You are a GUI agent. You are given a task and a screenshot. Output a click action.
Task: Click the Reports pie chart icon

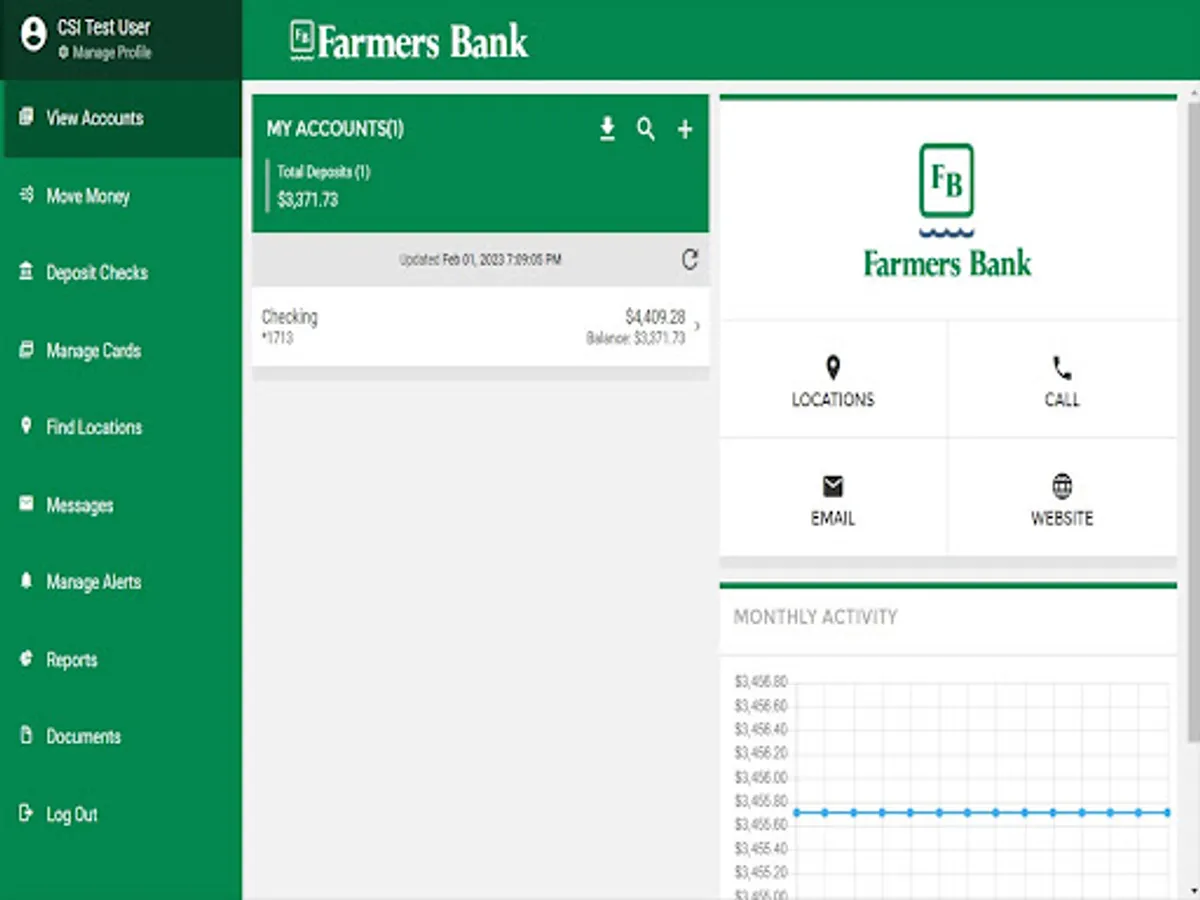pos(26,659)
